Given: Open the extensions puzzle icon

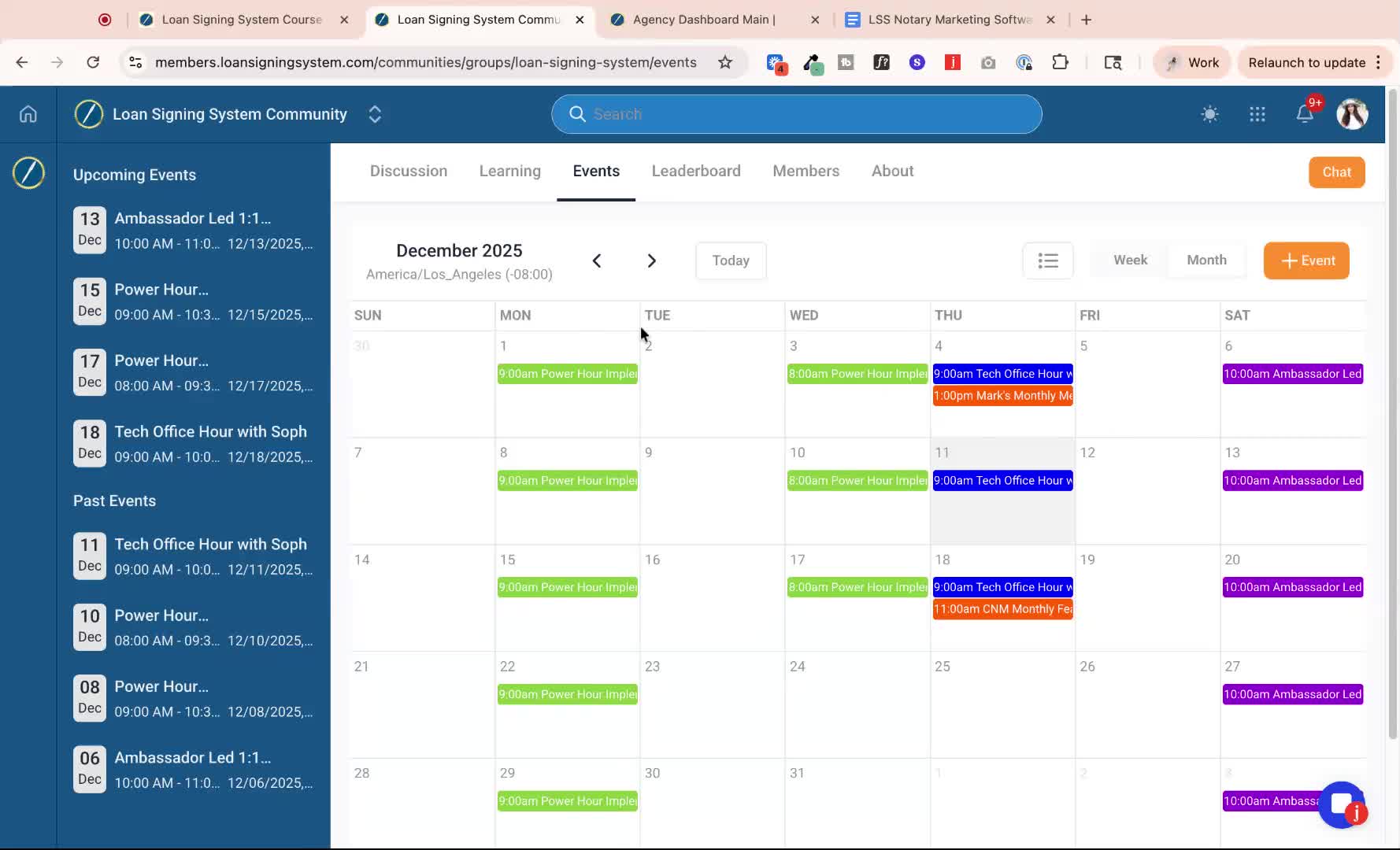Looking at the screenshot, I should click(1060, 62).
